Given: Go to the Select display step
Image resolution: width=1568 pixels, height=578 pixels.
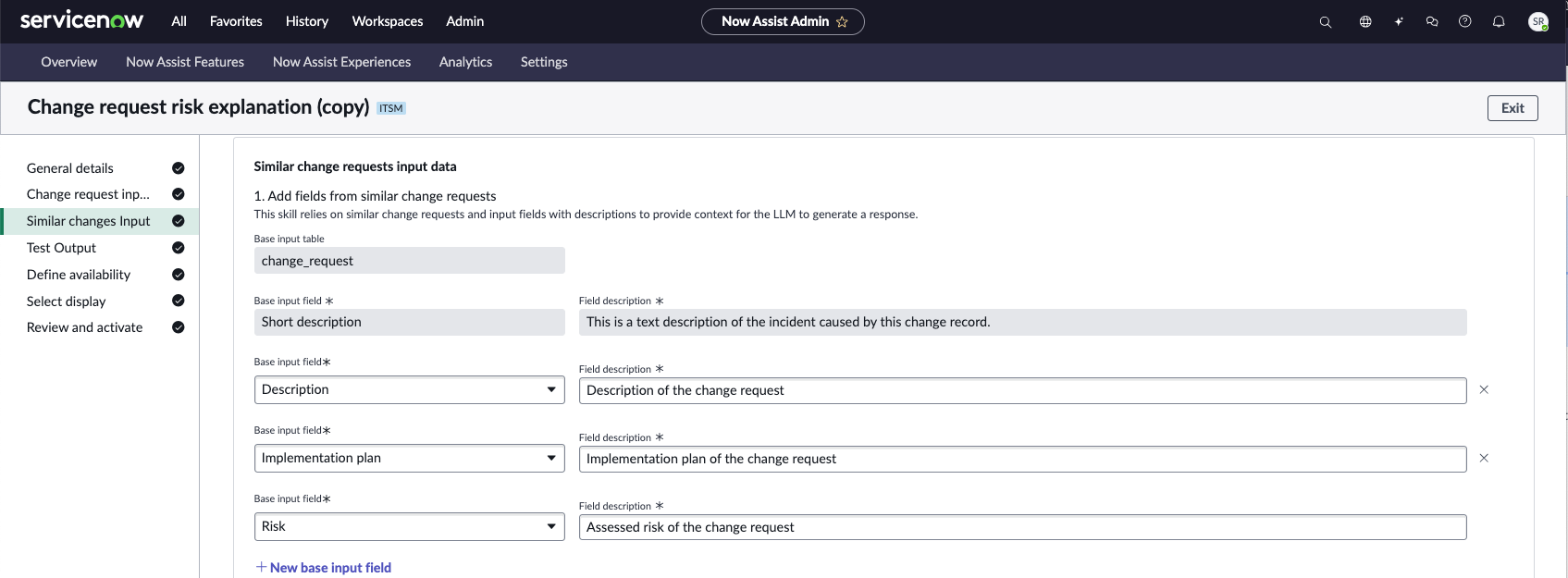Looking at the screenshot, I should tap(67, 301).
